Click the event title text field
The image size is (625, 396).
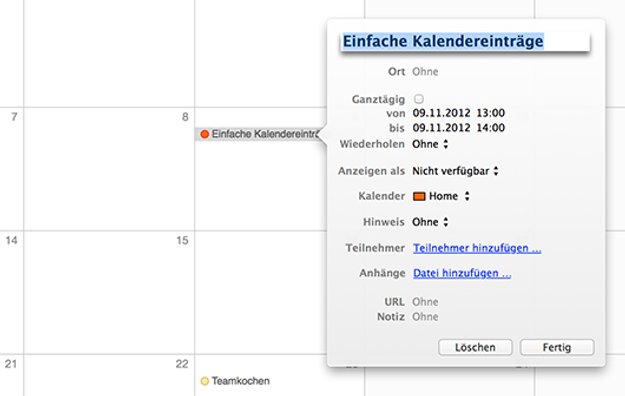465,41
